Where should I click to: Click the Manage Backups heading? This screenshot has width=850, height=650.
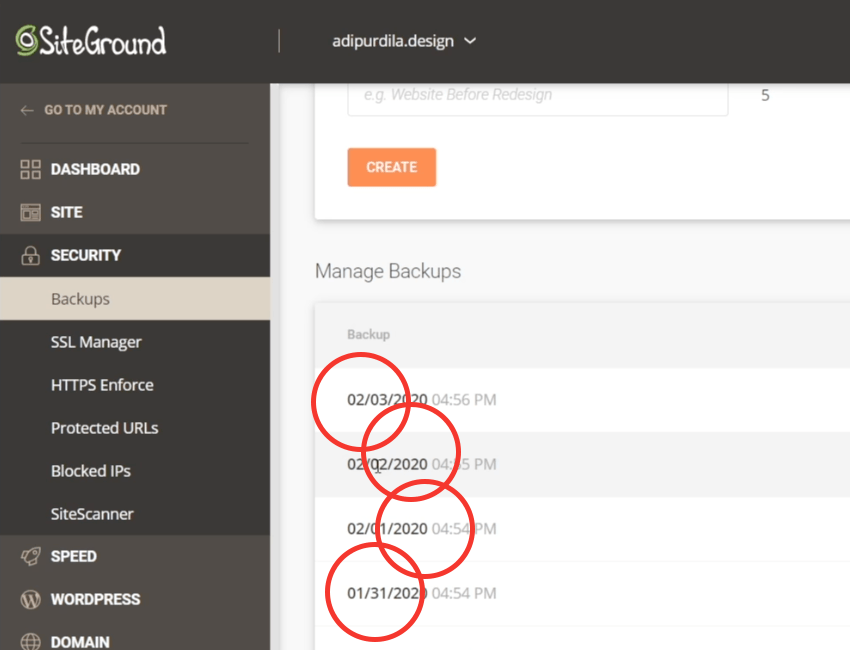click(x=388, y=271)
